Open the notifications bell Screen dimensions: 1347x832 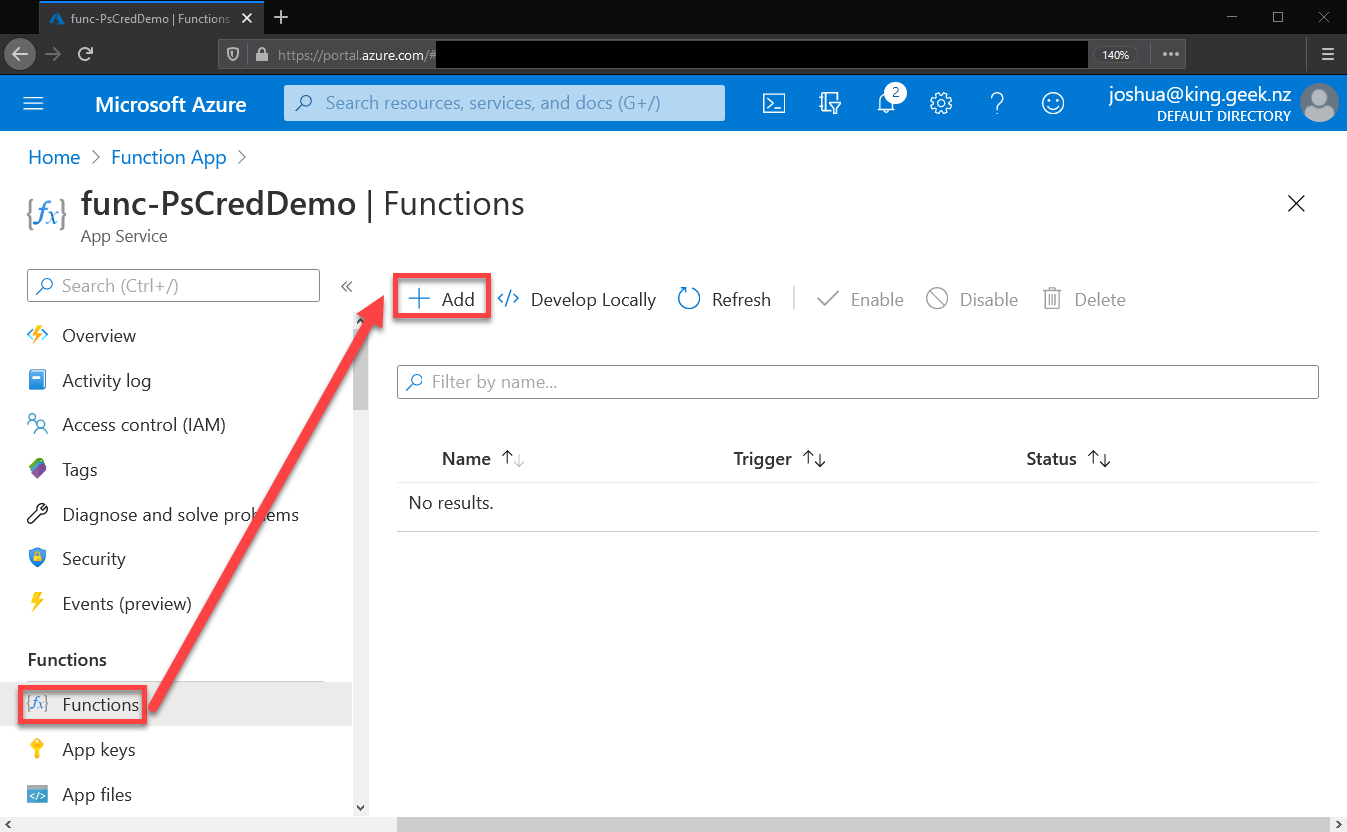pyautogui.click(x=887, y=102)
